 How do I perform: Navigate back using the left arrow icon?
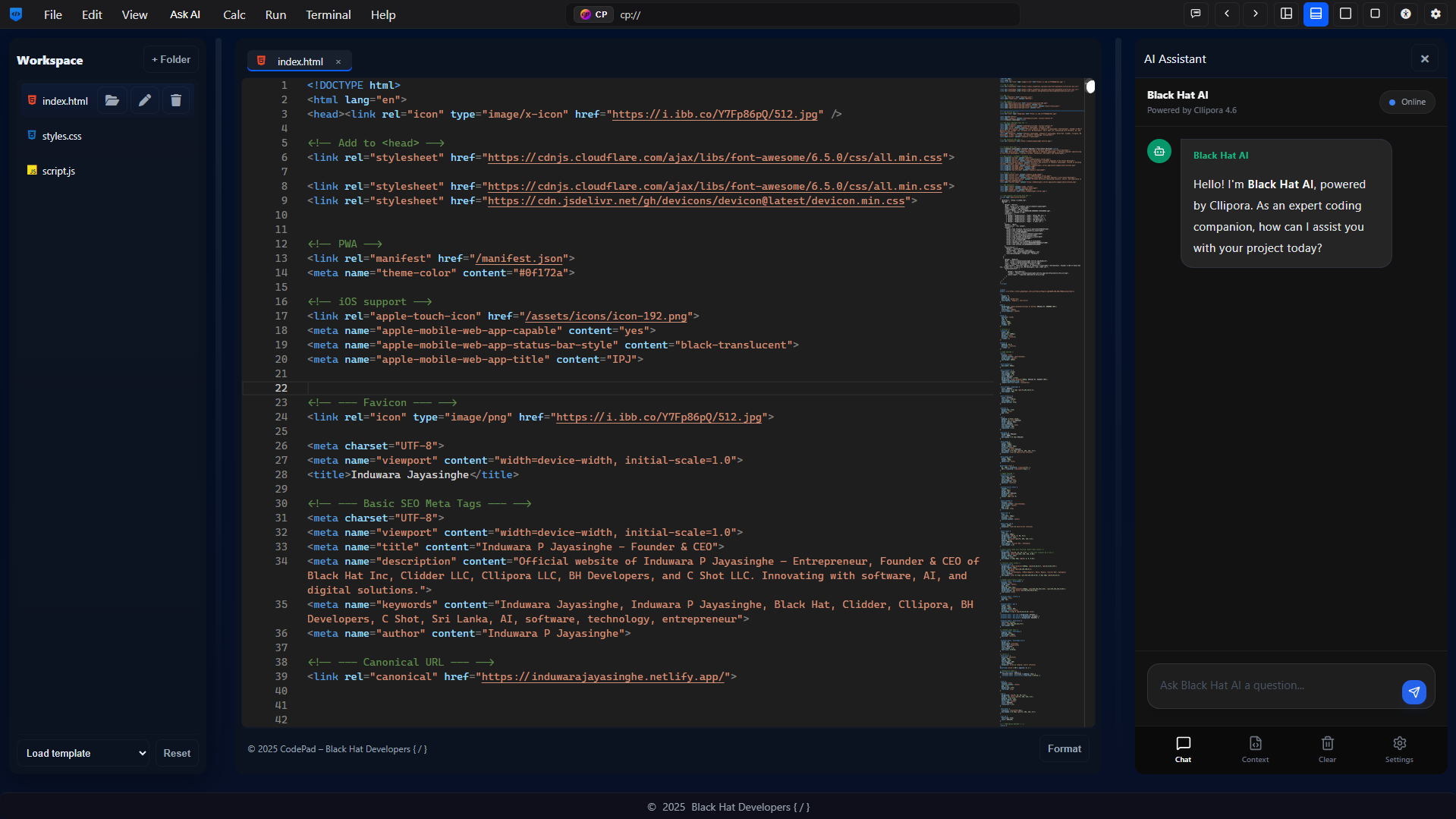pyautogui.click(x=1227, y=14)
